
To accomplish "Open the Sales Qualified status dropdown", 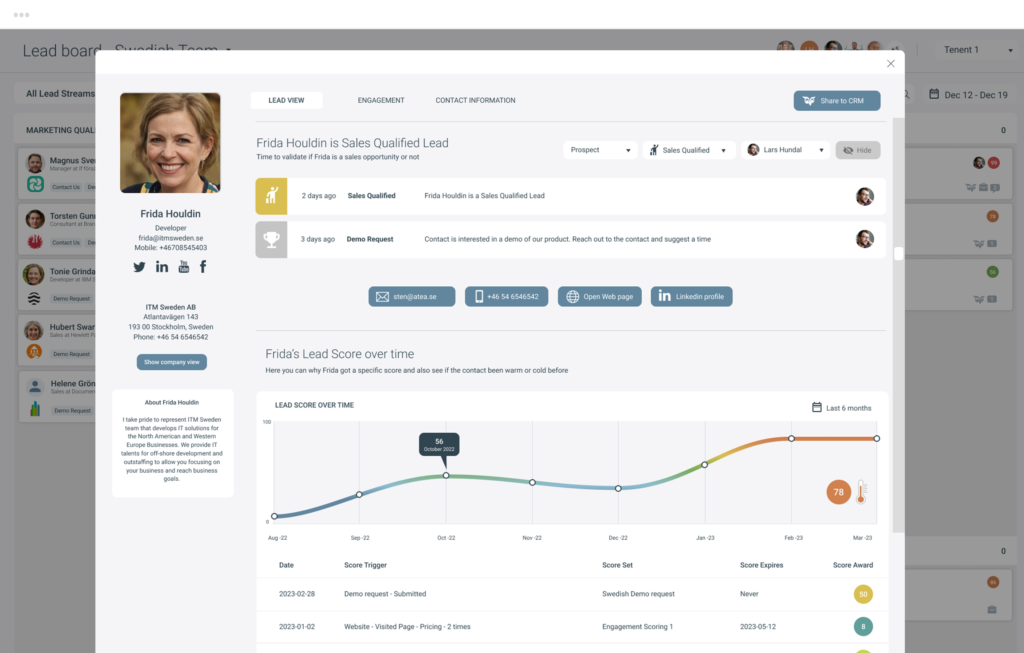I will click(688, 150).
